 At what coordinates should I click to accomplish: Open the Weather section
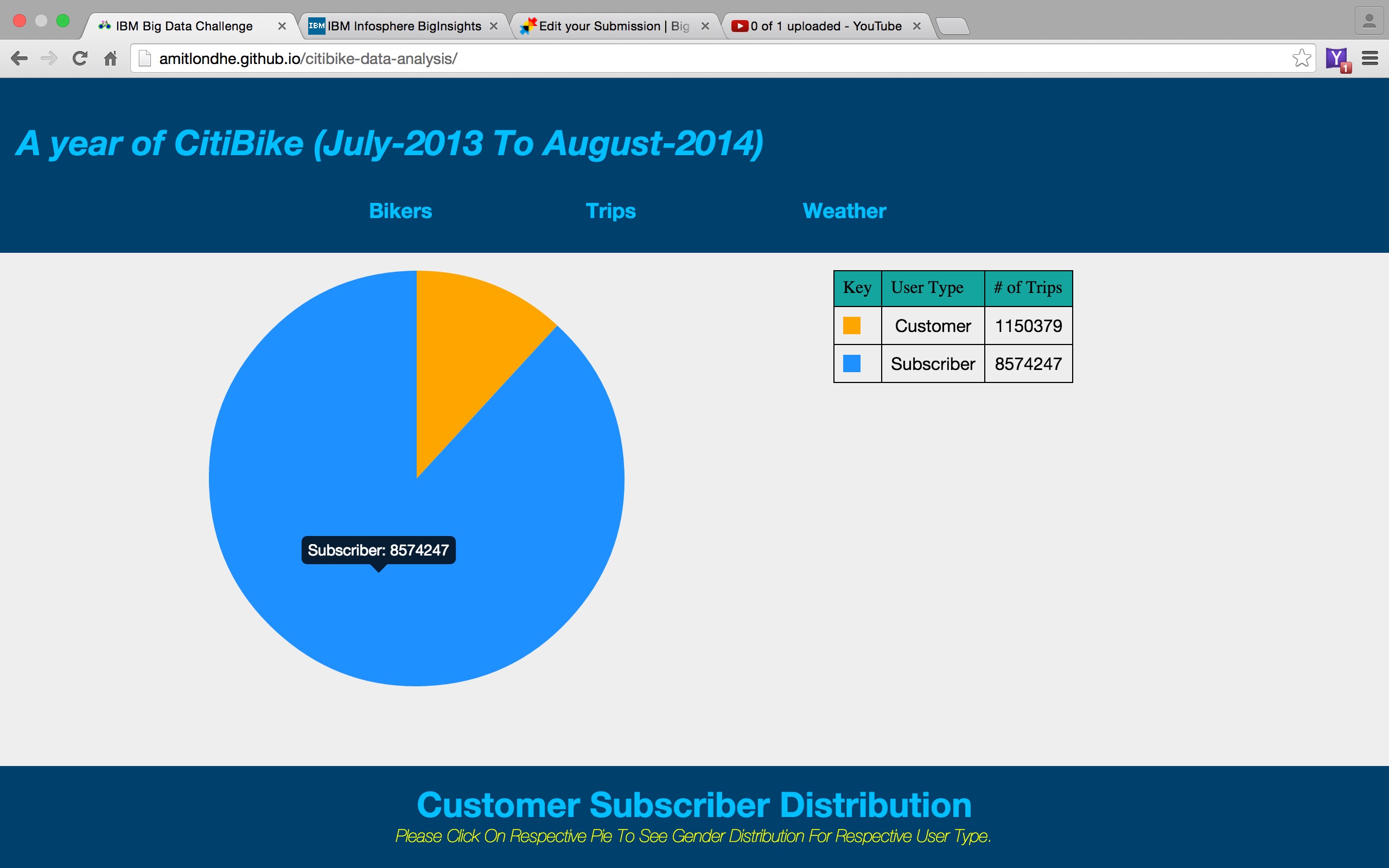tap(844, 210)
